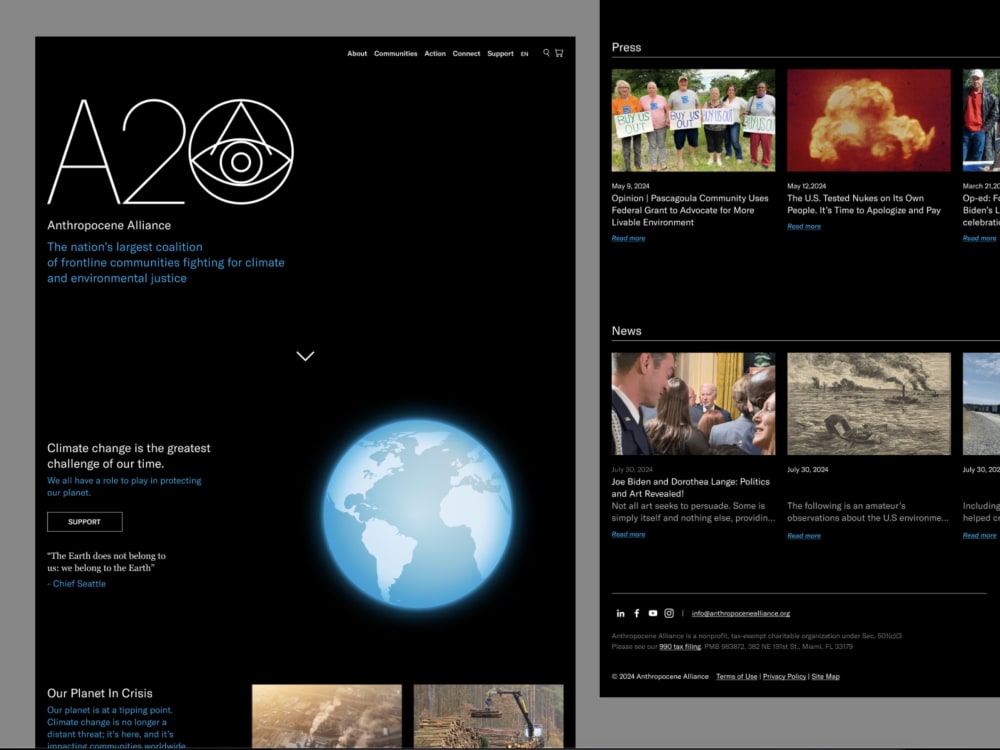Read more on Pascagoula Community opinion

point(628,239)
